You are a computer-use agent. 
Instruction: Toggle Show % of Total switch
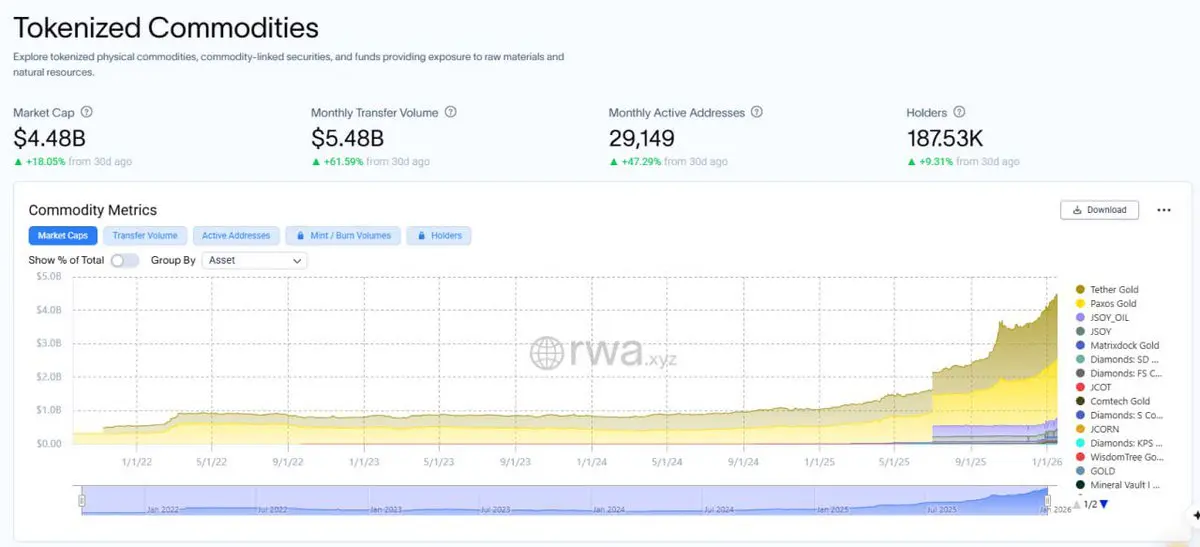click(x=124, y=260)
